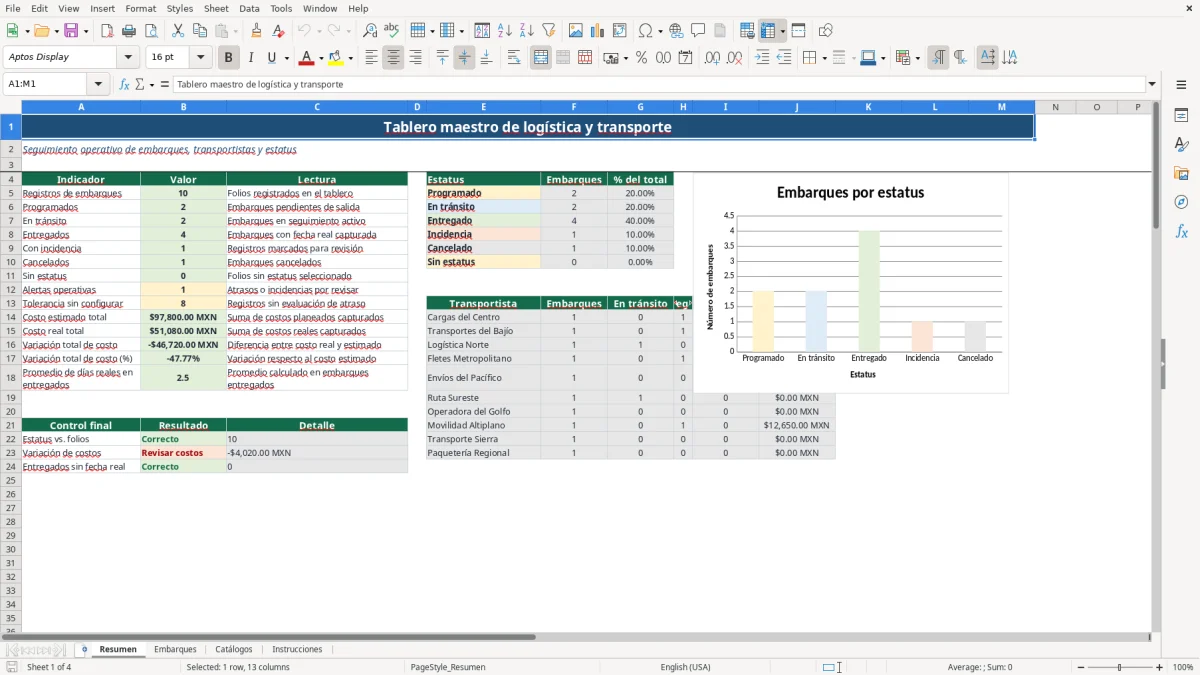Run the spelling check

pos(392,31)
